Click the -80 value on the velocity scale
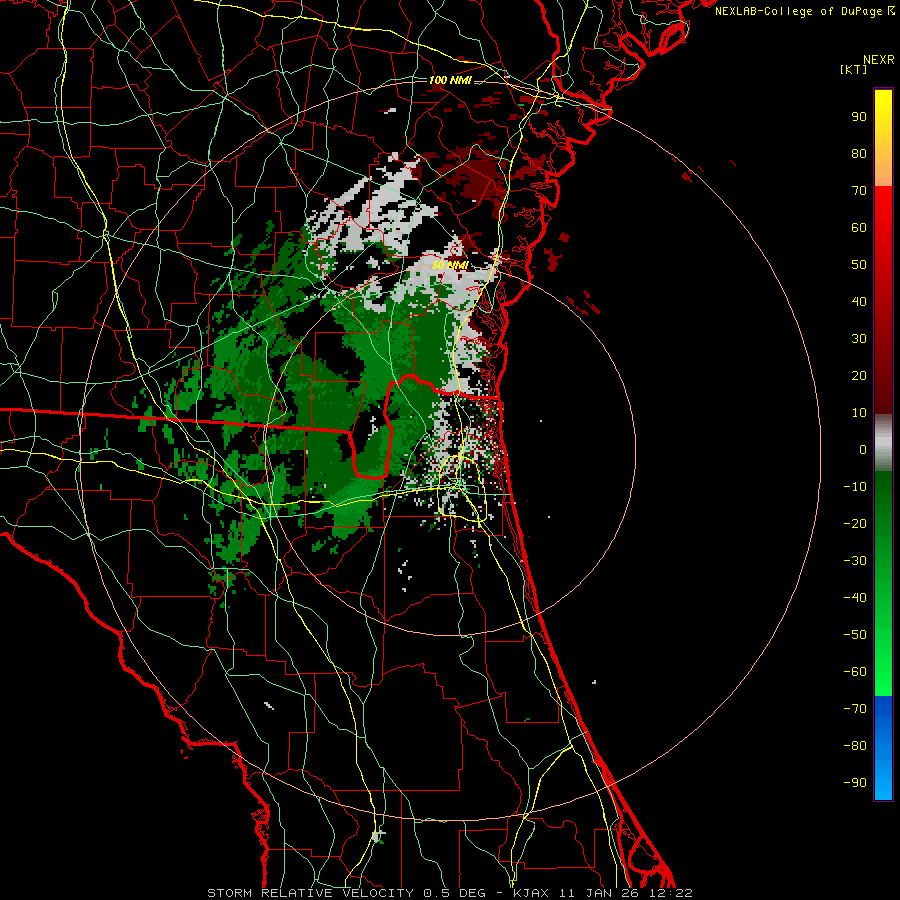The image size is (900, 900). [x=855, y=746]
